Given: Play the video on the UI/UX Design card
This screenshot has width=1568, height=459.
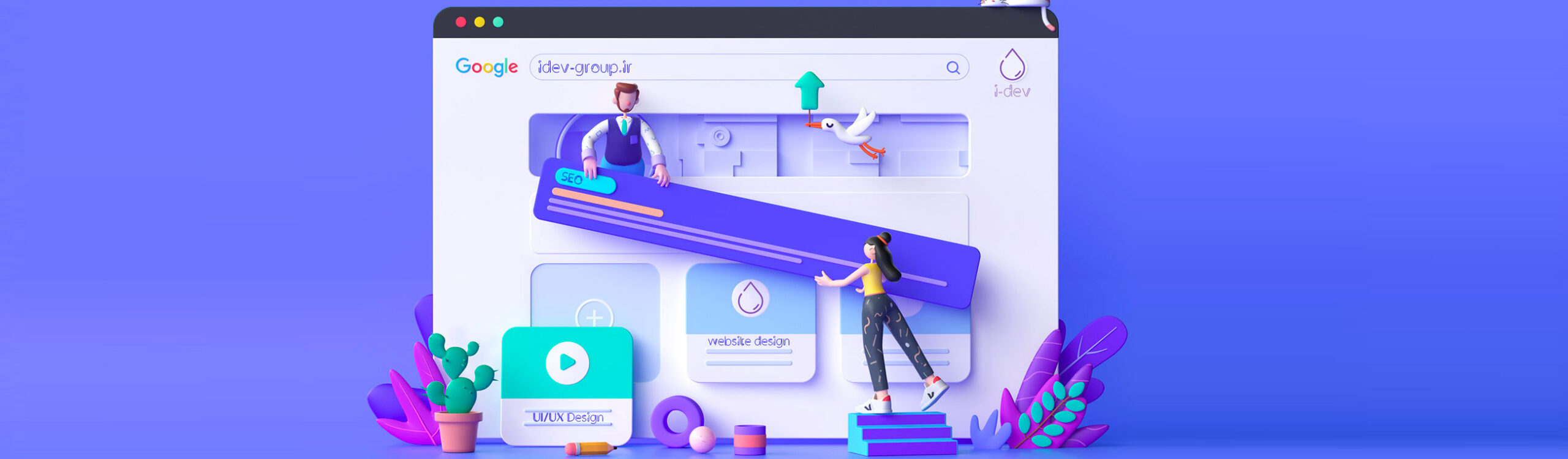Looking at the screenshot, I should (567, 363).
